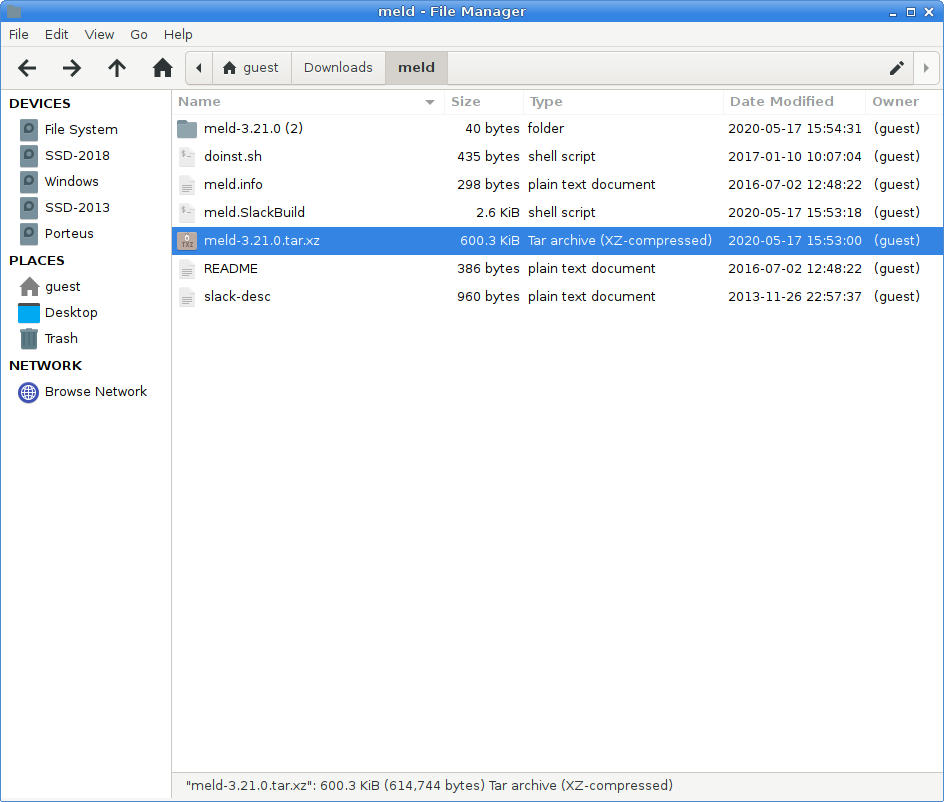Open Porteus label in sidebar
The height and width of the screenshot is (802, 944).
[x=69, y=233]
